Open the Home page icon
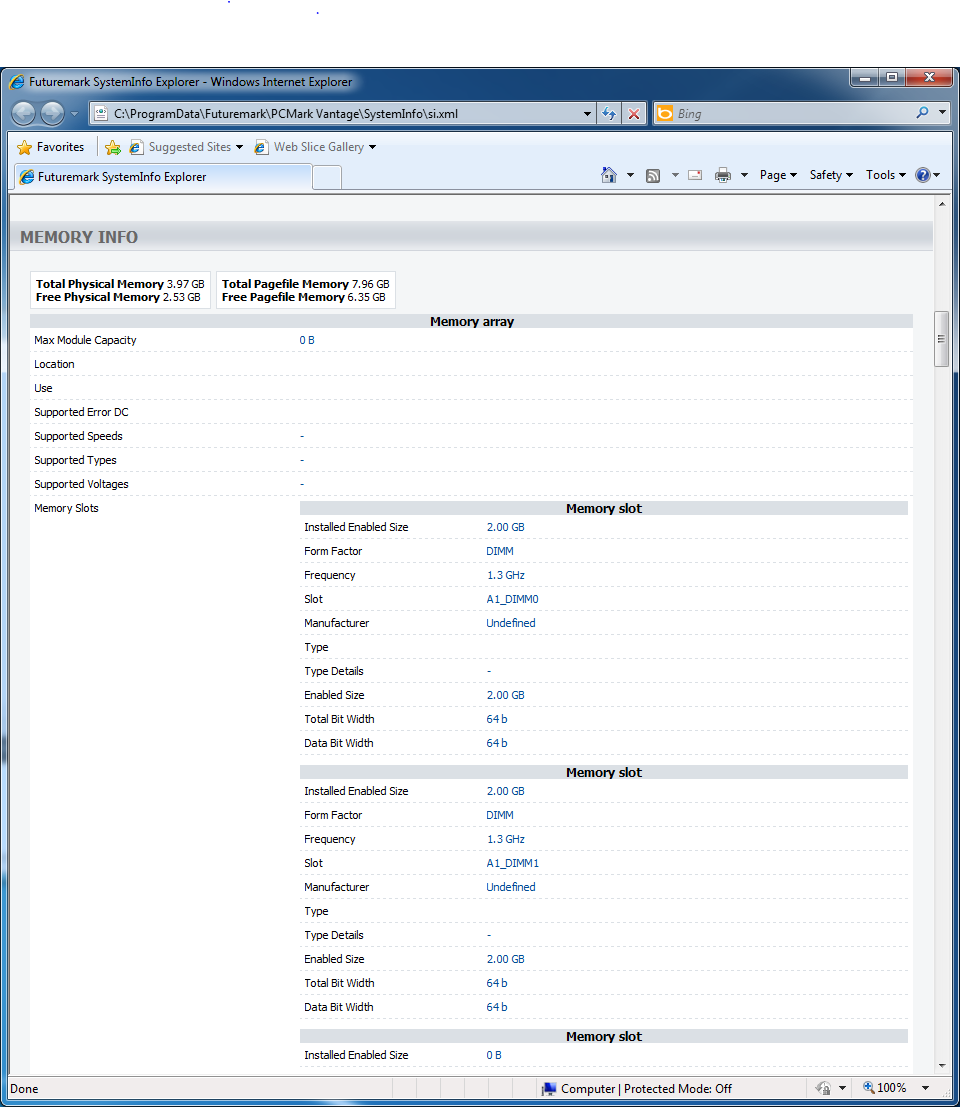Viewport: 960px width, 1107px height. pos(609,175)
